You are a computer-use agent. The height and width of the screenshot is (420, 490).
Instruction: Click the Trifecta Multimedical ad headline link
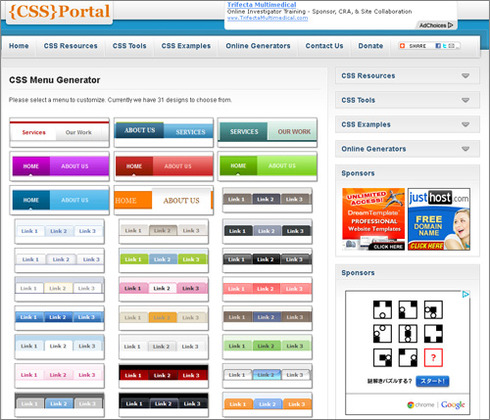262,5
